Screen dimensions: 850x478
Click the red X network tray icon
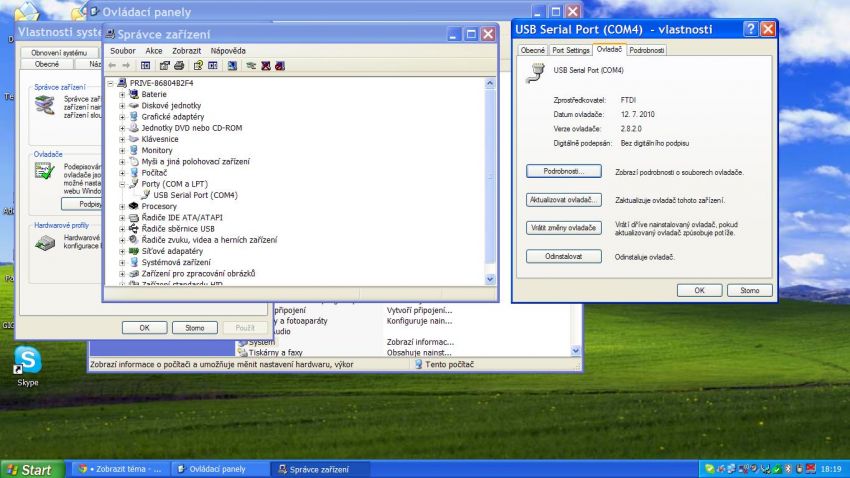(810, 469)
